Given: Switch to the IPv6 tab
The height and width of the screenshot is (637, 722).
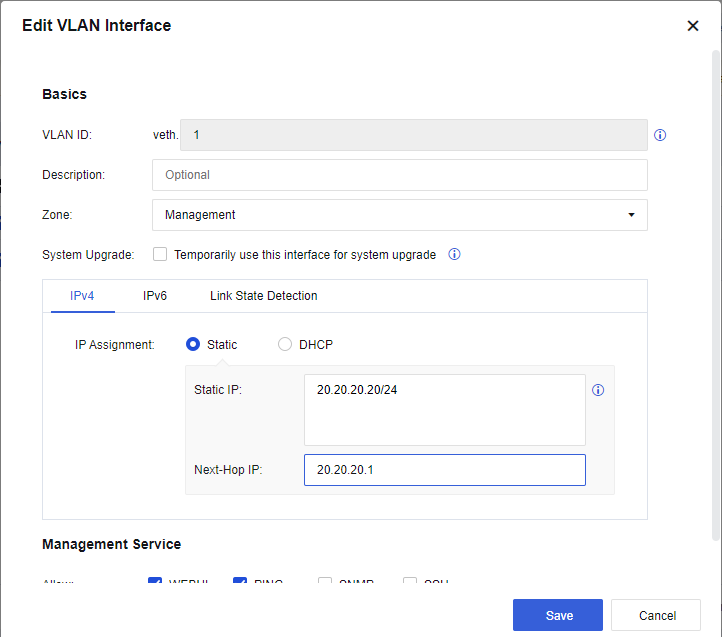Looking at the screenshot, I should [155, 296].
